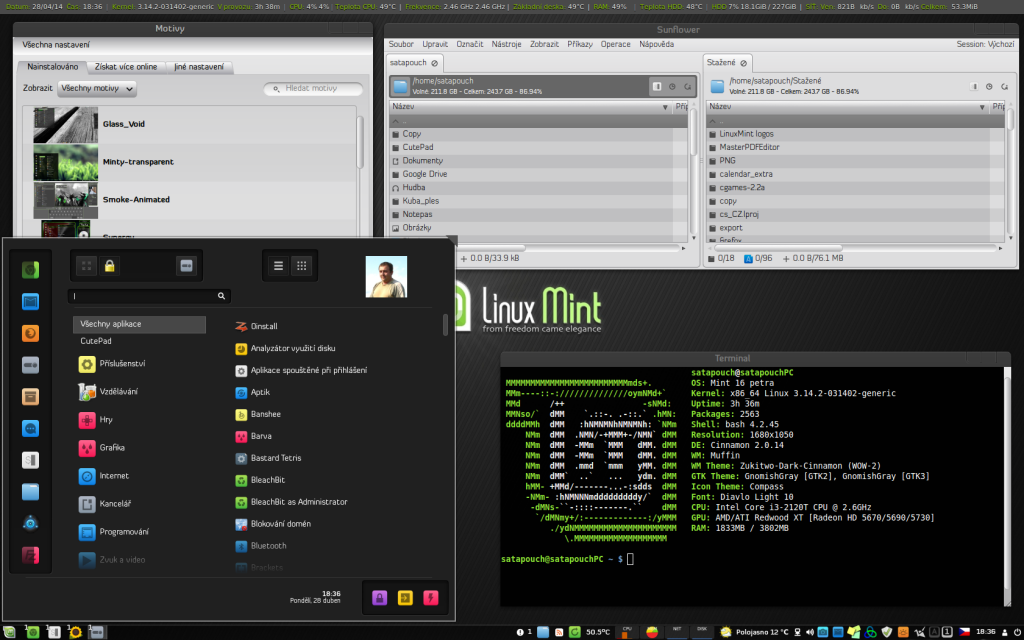The image size is (1024, 640).
Task: Open the Nástroje menu in Sunflower
Action: (x=506, y=44)
